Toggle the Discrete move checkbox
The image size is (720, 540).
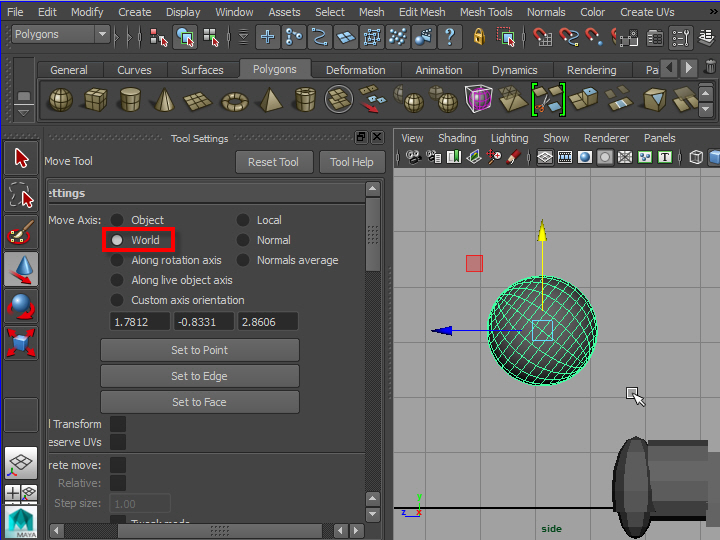coord(118,465)
